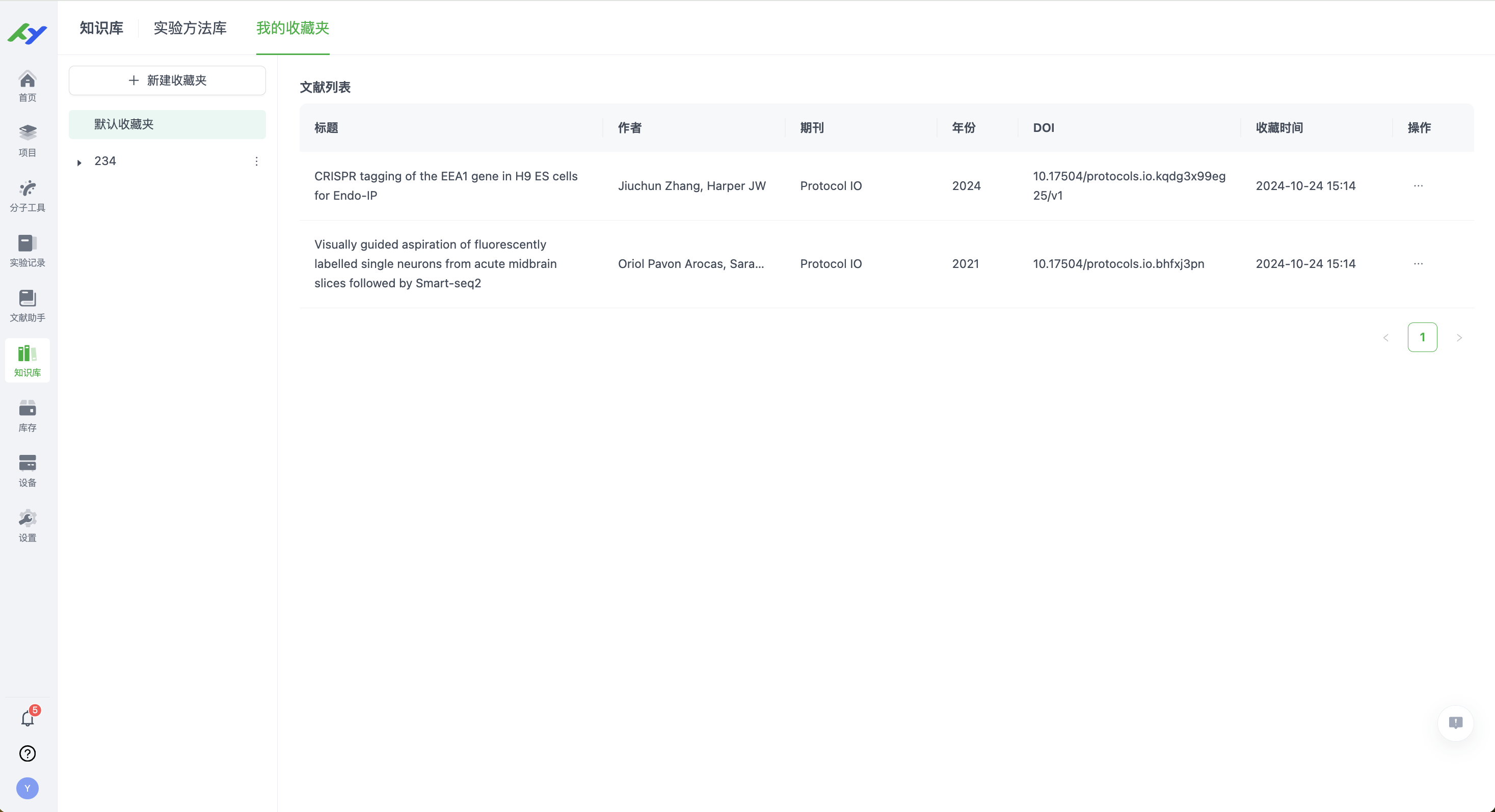Open more options menu for folder 234

click(256, 161)
